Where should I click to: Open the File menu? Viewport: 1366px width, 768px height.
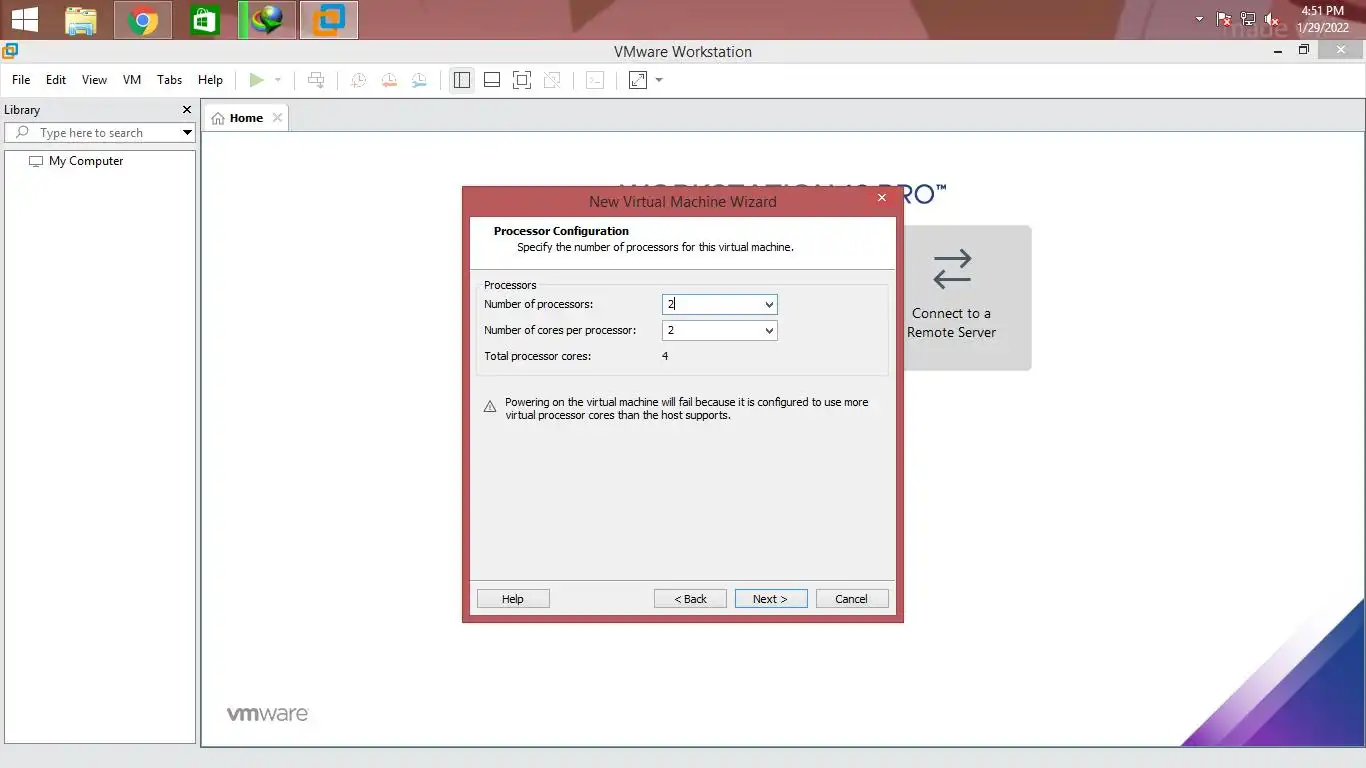click(21, 80)
